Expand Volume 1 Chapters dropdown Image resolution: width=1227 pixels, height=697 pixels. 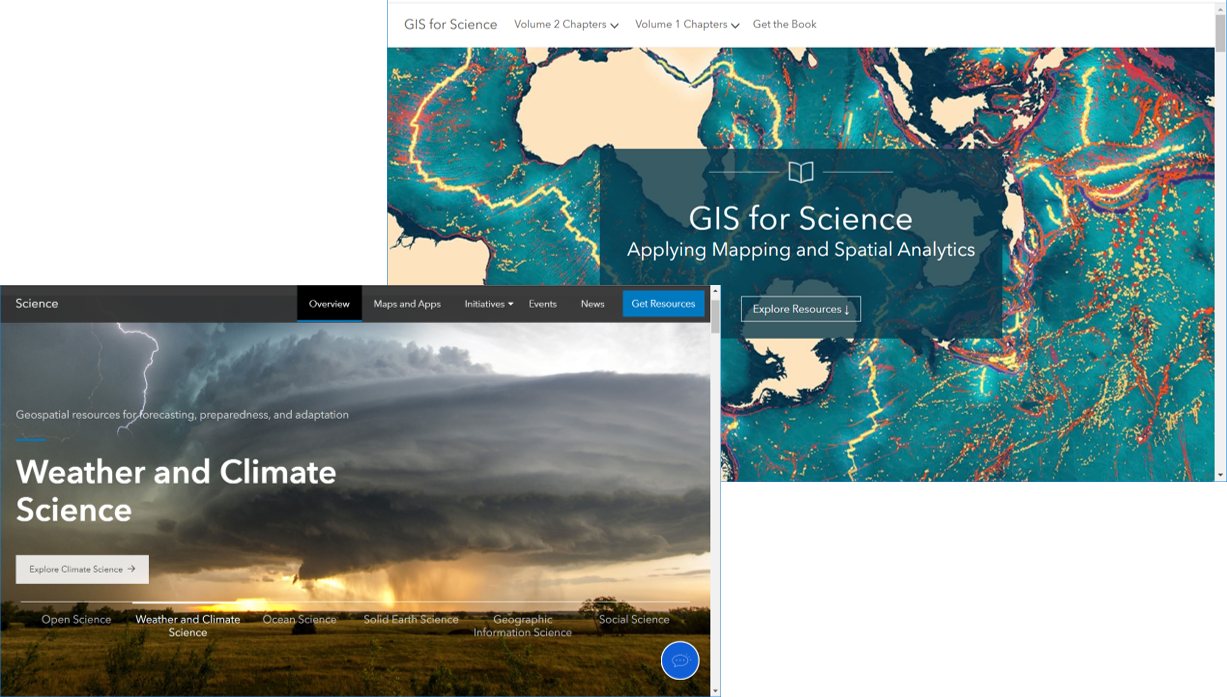click(687, 25)
